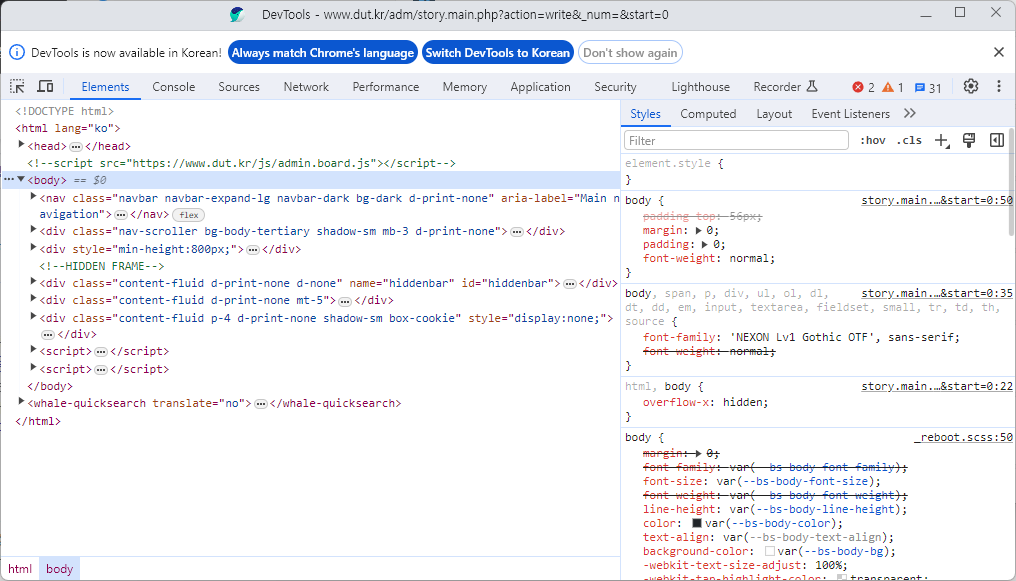The height and width of the screenshot is (581, 1016).
Task: Click the flex badge on the nav element
Action: coord(189,214)
